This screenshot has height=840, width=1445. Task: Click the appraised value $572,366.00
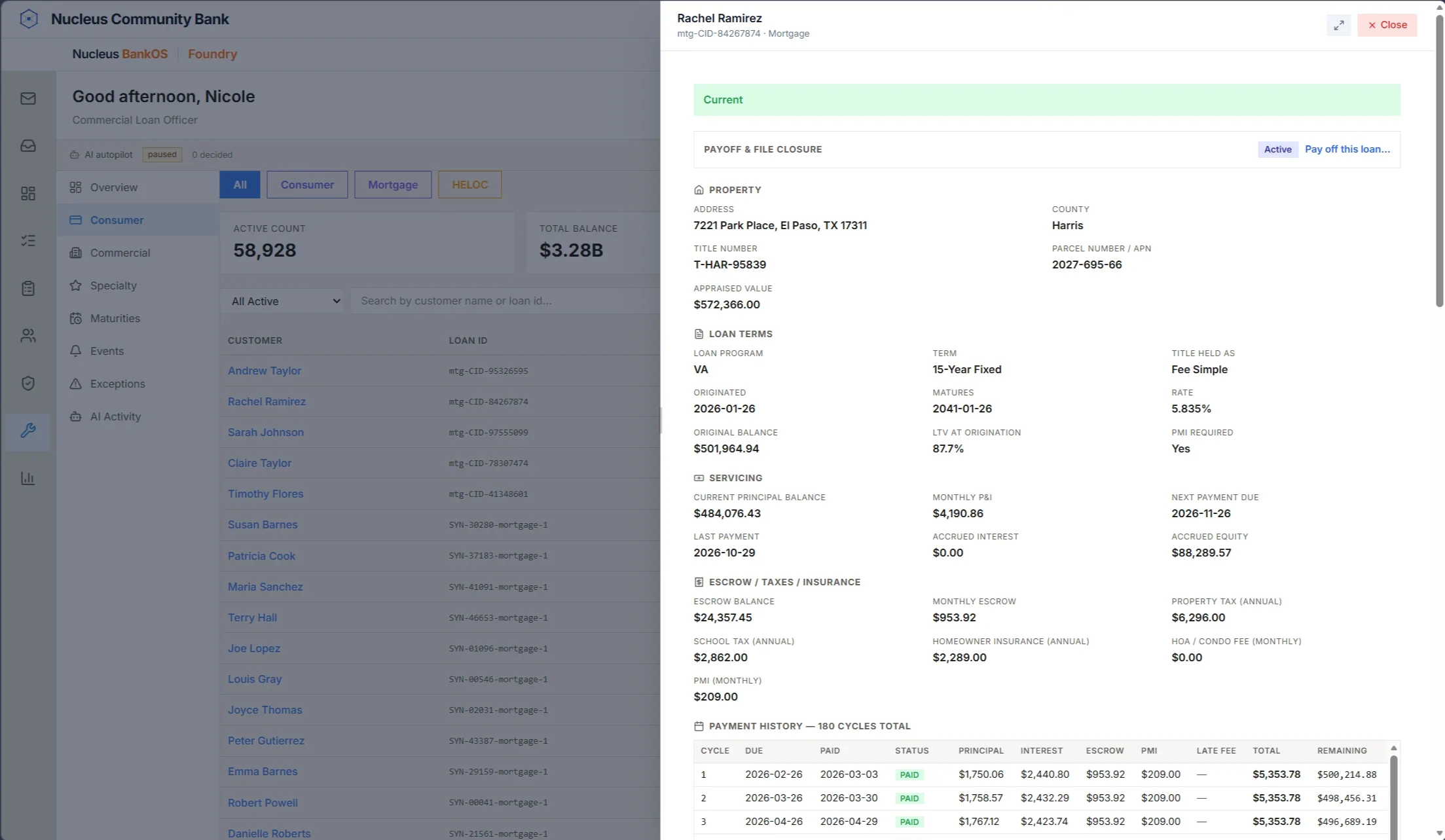tap(726, 304)
